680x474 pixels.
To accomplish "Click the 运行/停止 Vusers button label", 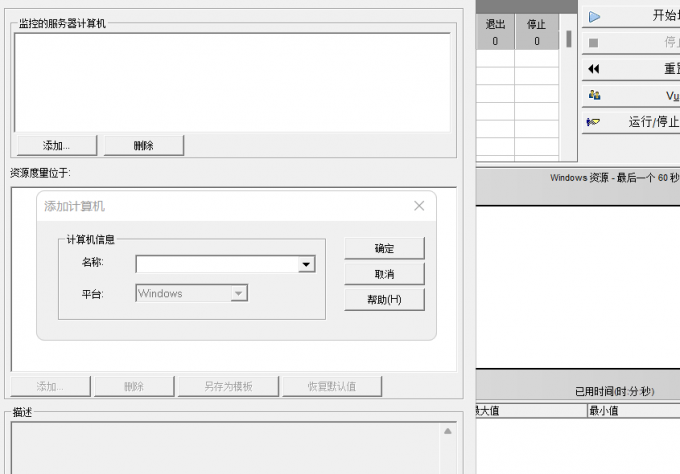I will (x=654, y=122).
